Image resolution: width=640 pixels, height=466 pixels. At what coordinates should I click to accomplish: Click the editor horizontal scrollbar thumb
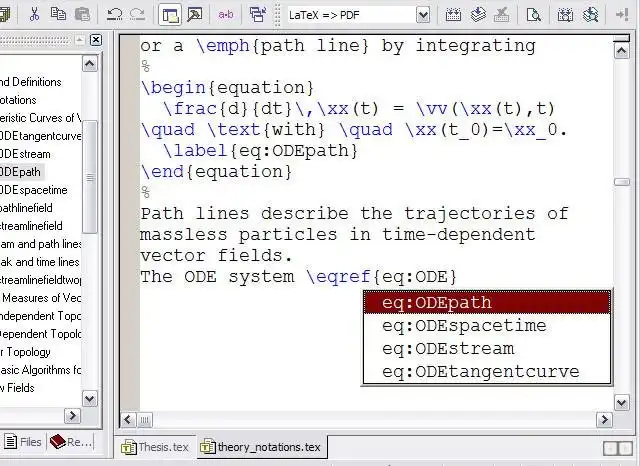144,419
